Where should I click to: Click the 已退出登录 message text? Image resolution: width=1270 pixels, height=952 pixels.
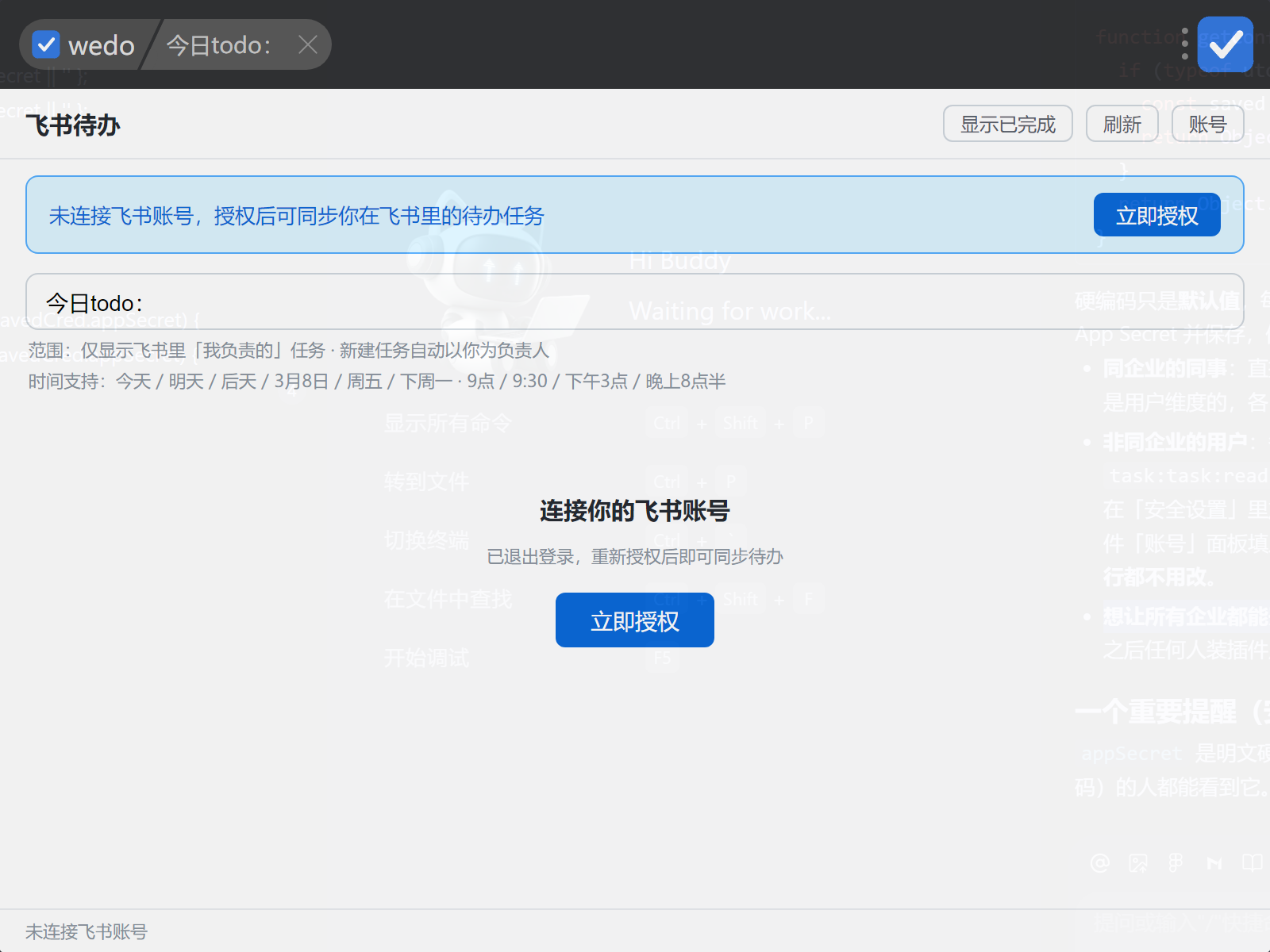(635, 557)
